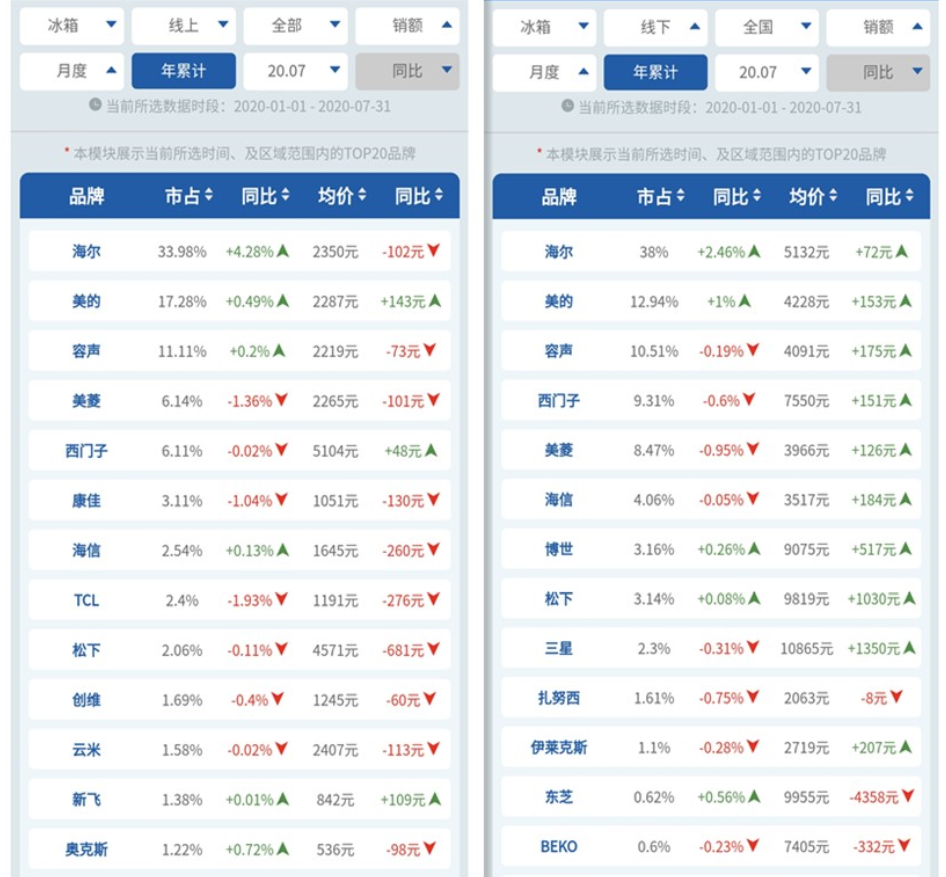Sort right table by last 同比 column
Image resolution: width=946 pixels, height=877 pixels.
coord(889,197)
